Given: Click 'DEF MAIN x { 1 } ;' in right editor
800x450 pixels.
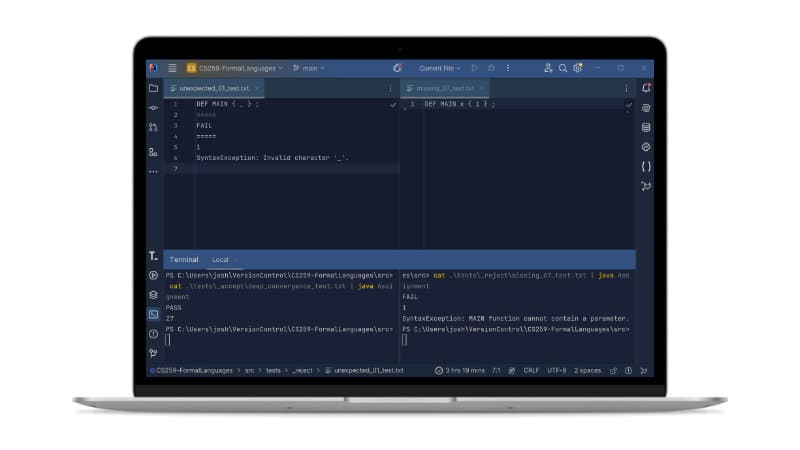Looking at the screenshot, I should [460, 104].
